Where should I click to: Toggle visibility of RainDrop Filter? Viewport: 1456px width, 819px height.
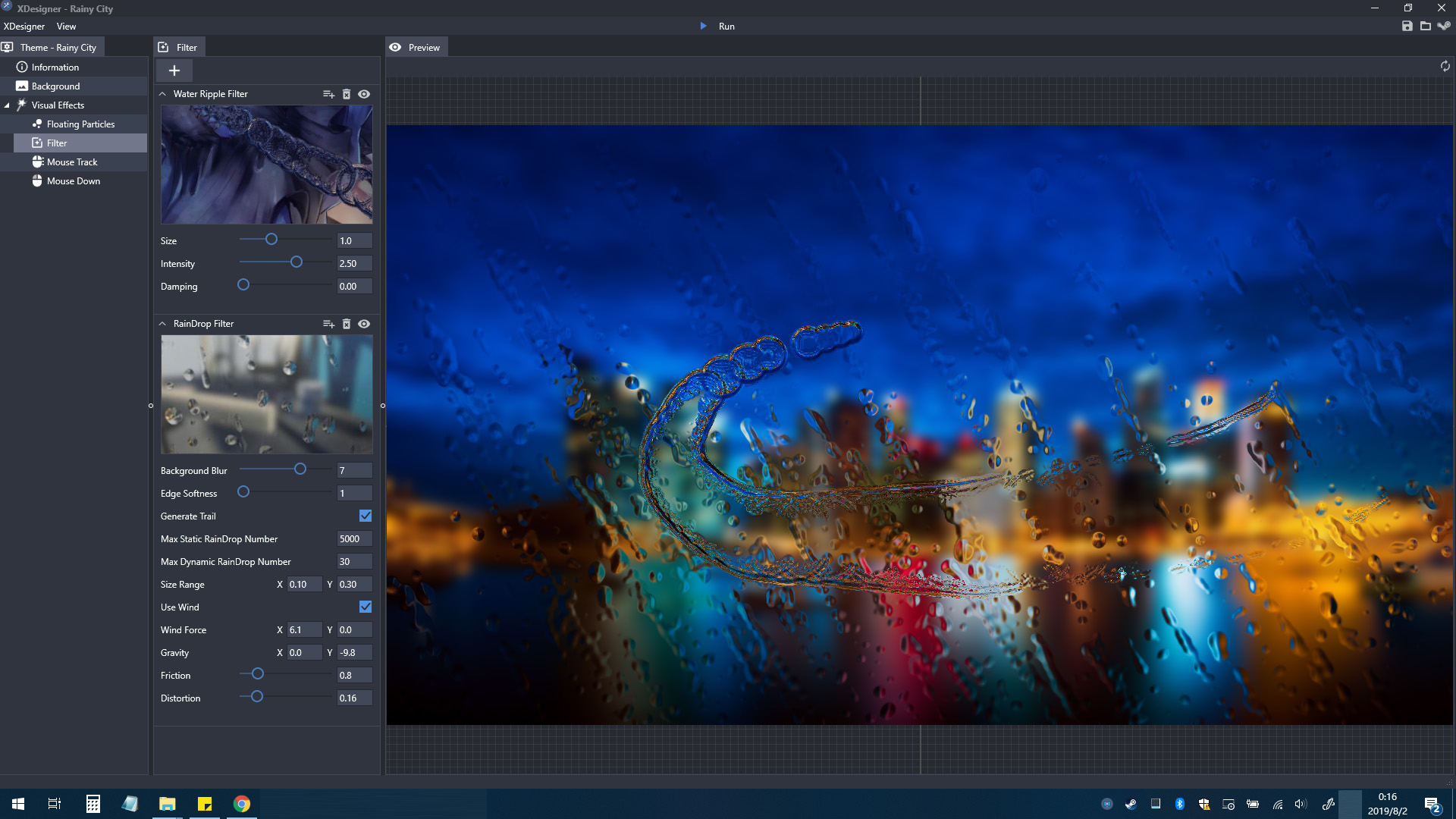[364, 323]
